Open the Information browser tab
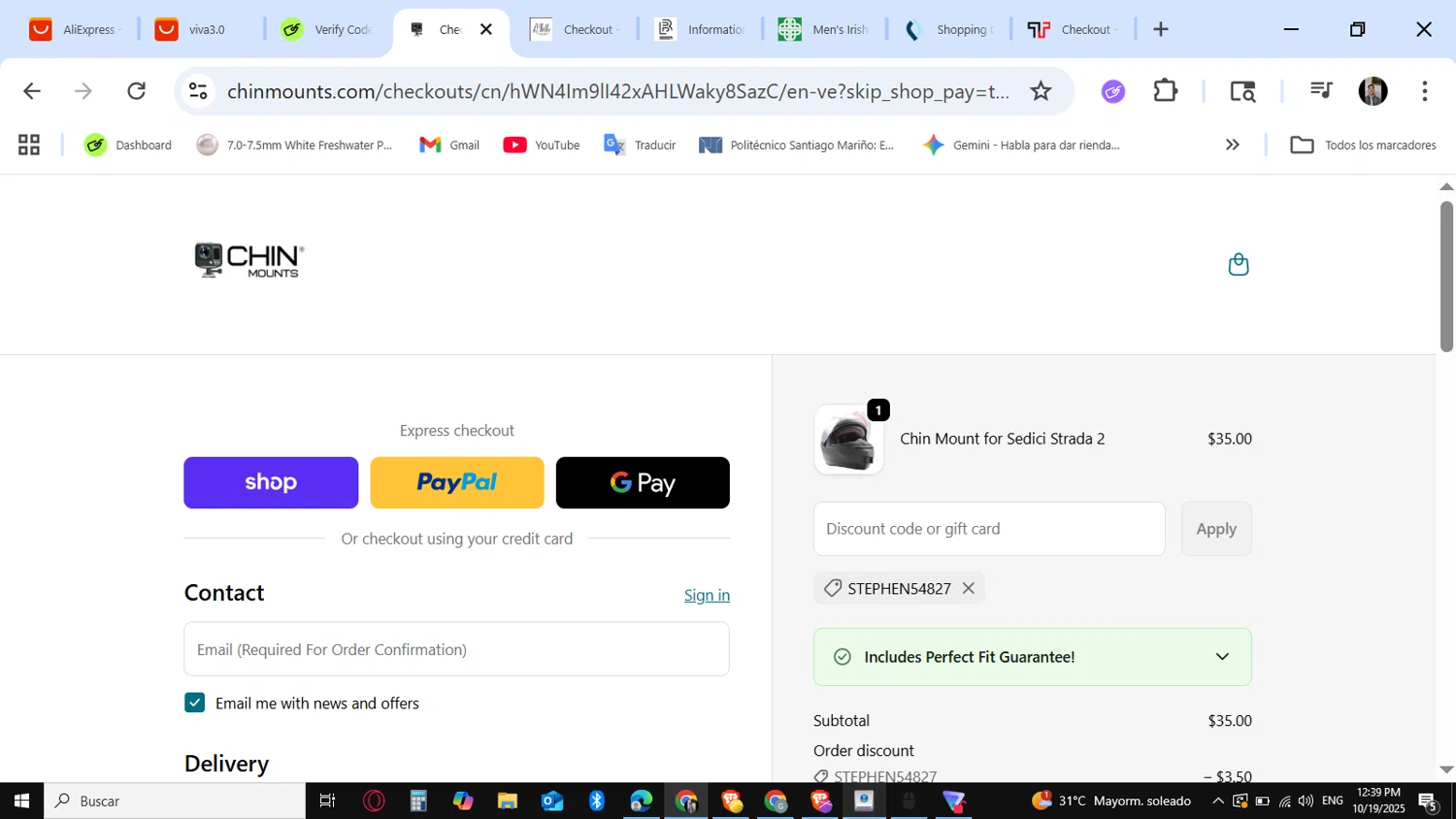This screenshot has width=1456, height=819. 701,29
